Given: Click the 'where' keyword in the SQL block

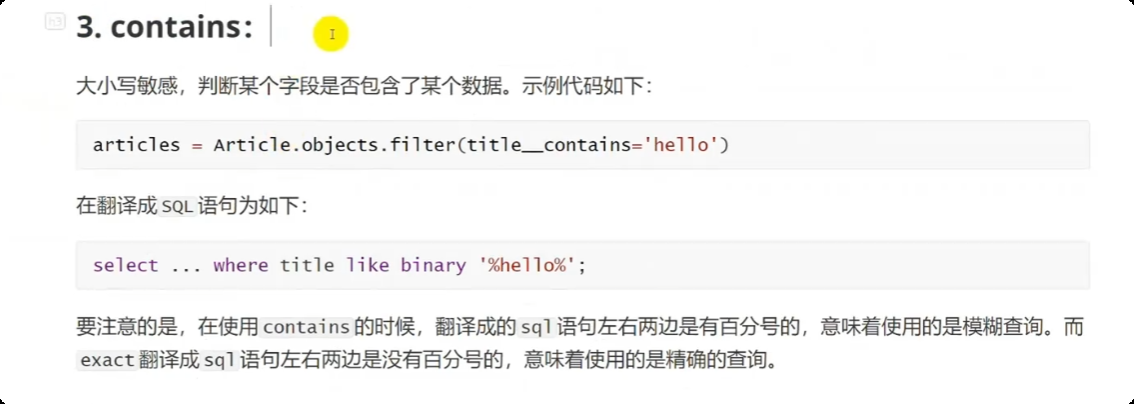Looking at the screenshot, I should [x=241, y=265].
